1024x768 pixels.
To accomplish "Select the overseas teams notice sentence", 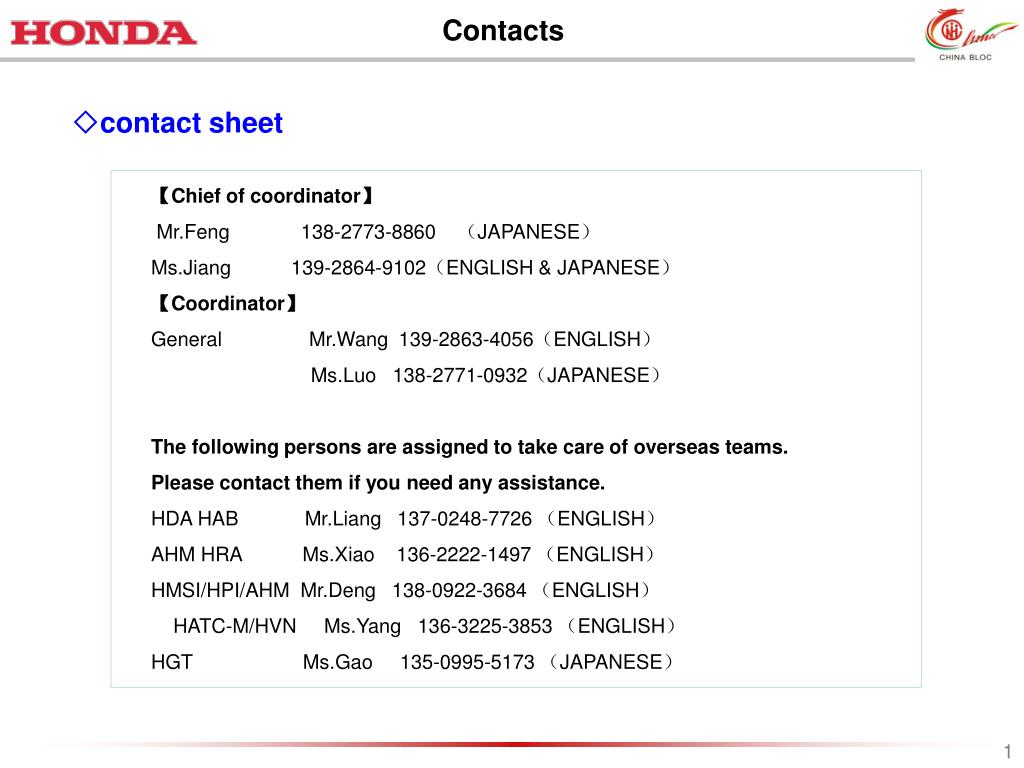I will (x=470, y=447).
